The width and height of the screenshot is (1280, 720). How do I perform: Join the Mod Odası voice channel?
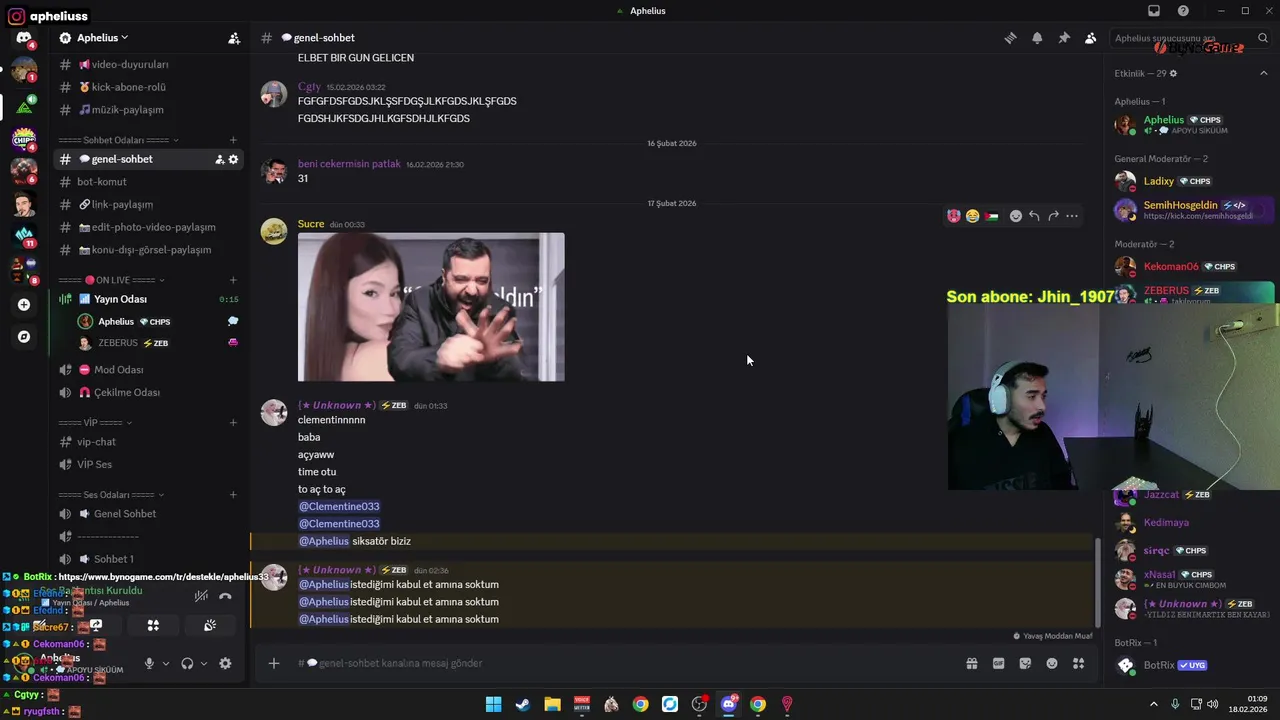click(x=148, y=370)
